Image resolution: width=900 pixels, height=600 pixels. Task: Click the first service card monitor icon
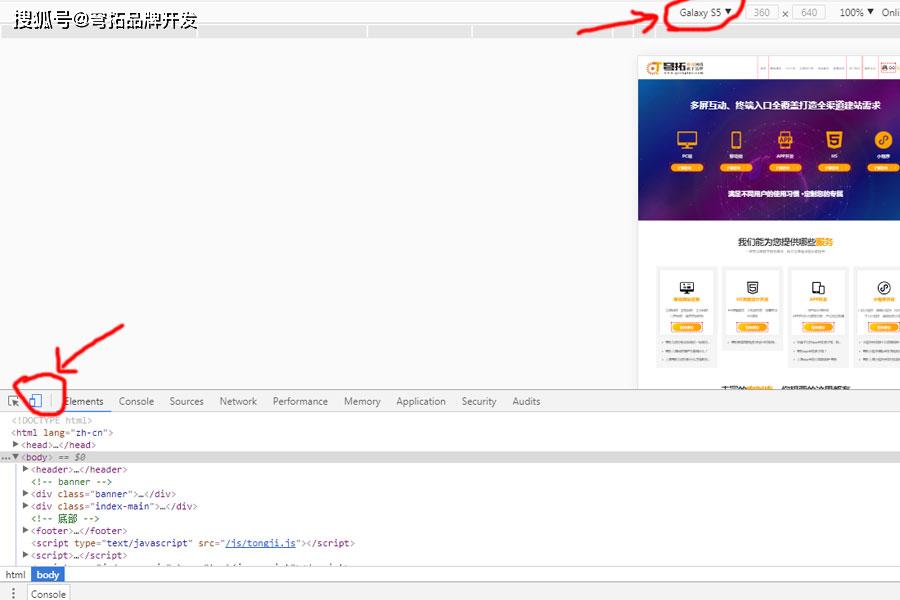point(686,288)
